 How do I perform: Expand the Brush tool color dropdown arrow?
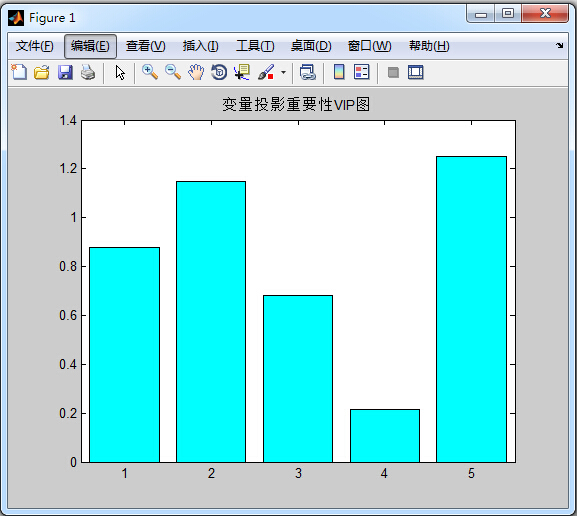[x=283, y=72]
